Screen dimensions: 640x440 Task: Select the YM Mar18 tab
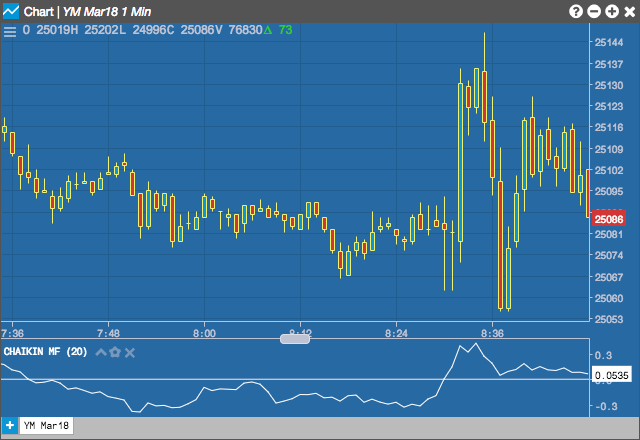(x=46, y=426)
